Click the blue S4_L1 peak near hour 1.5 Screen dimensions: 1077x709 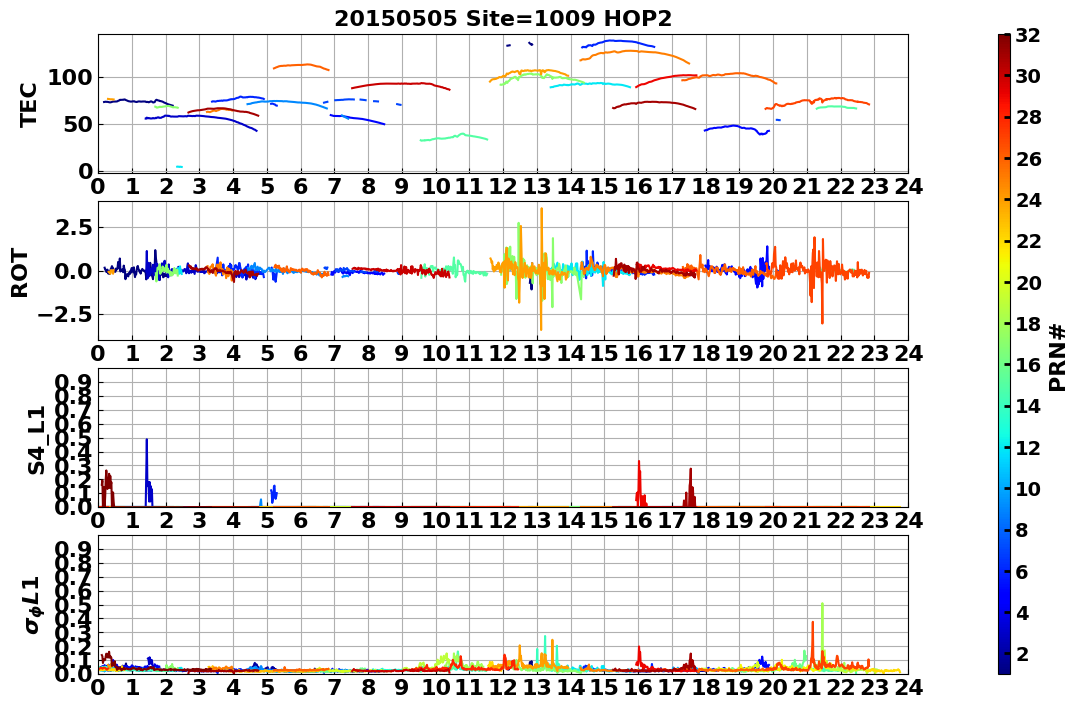tap(147, 471)
